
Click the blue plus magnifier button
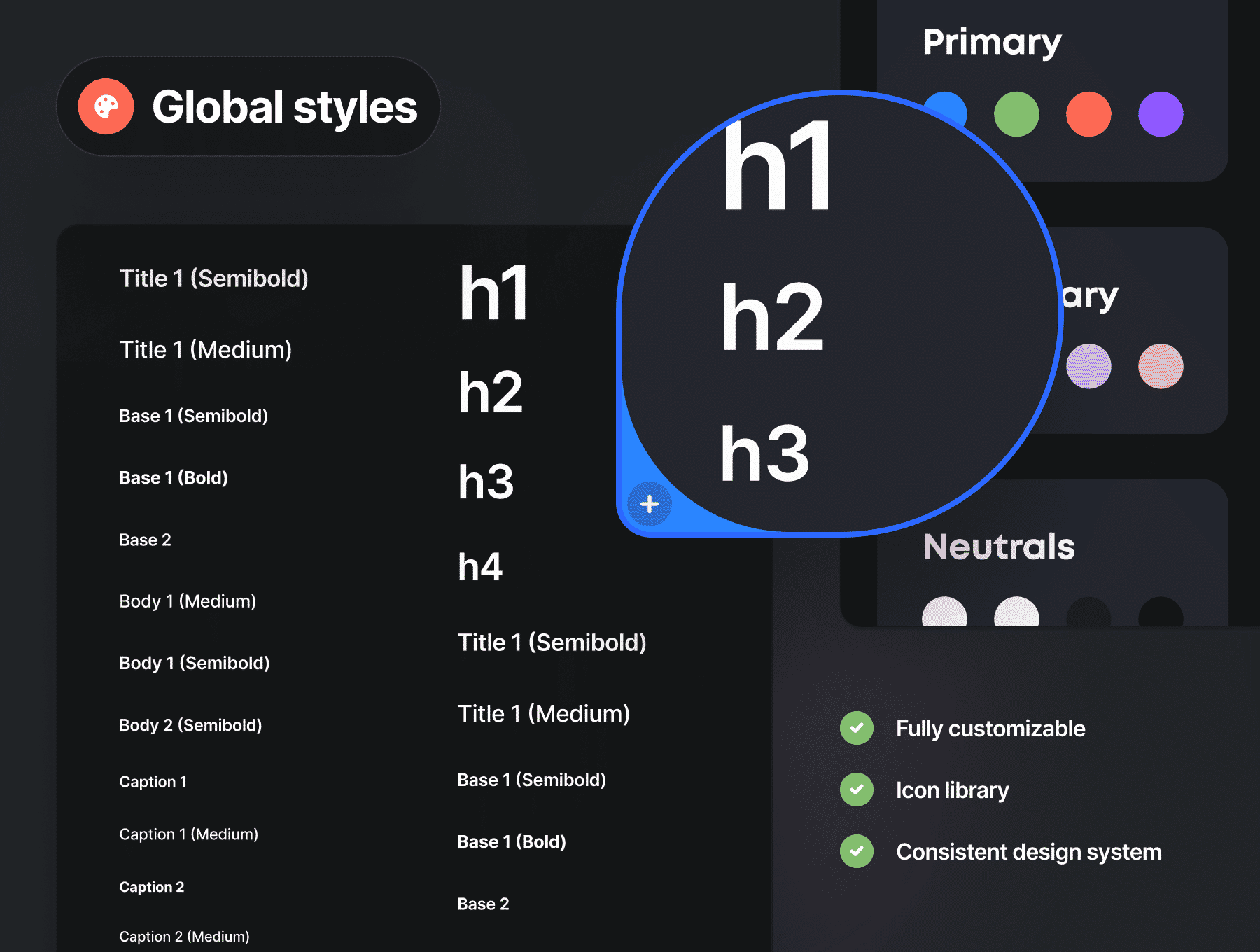point(650,504)
